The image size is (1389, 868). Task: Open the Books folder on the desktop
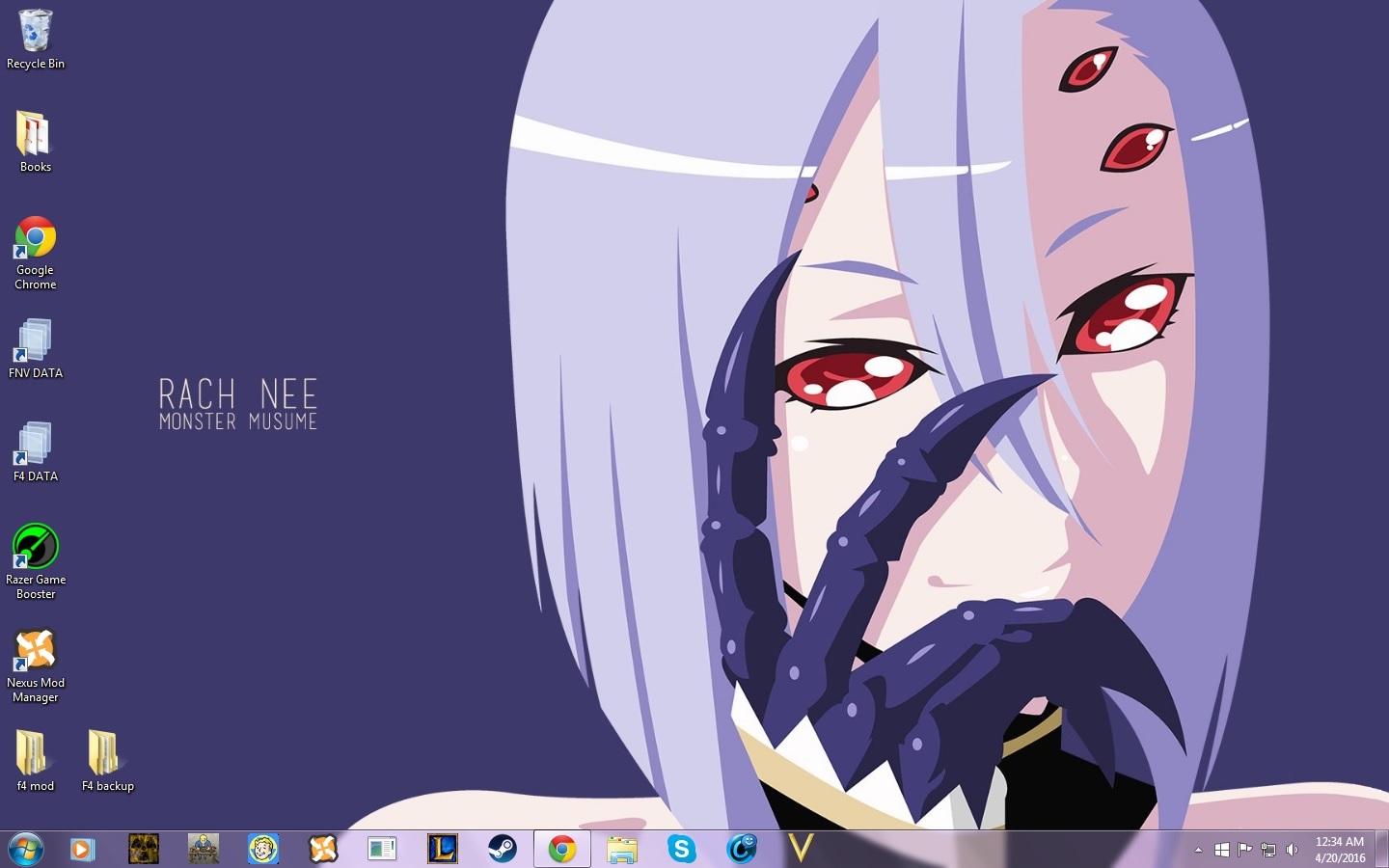point(36,141)
